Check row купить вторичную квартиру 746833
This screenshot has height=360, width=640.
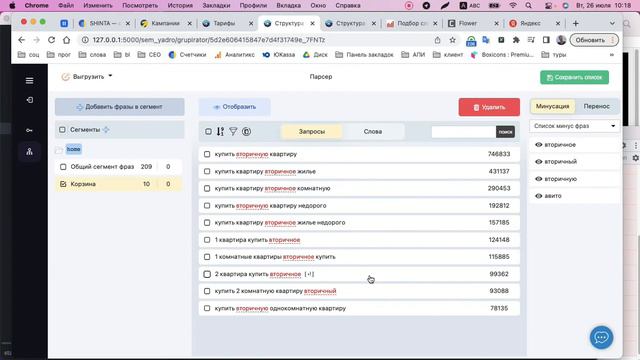pos(207,154)
